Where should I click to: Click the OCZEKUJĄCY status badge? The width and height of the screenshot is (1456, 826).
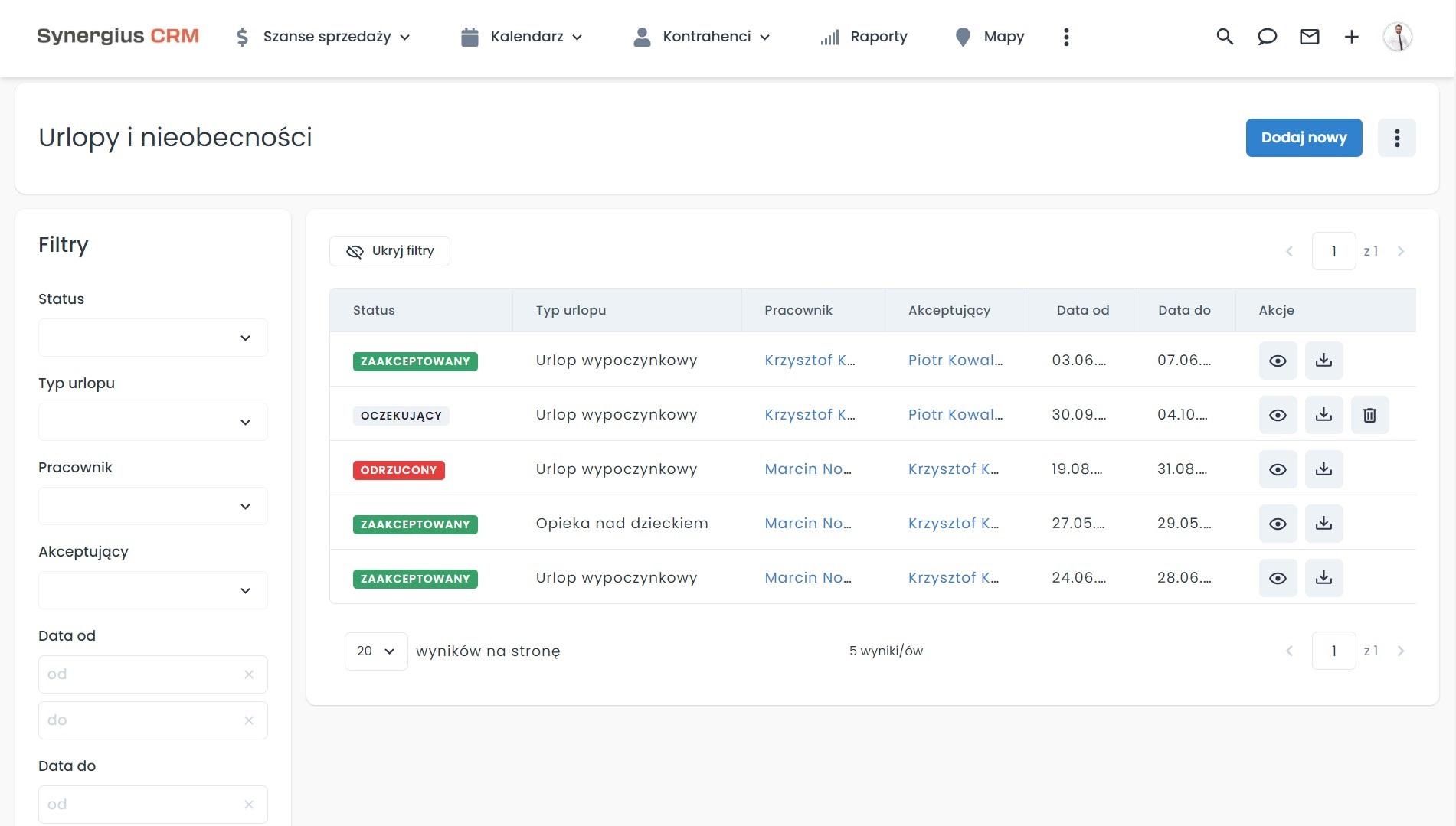401,416
